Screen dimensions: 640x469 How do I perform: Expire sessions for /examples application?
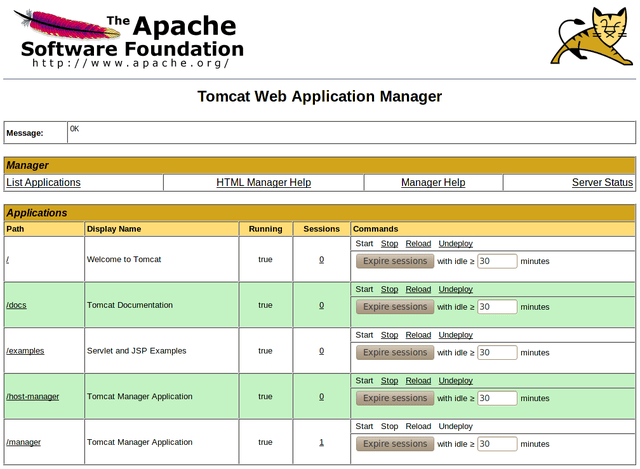tap(395, 353)
